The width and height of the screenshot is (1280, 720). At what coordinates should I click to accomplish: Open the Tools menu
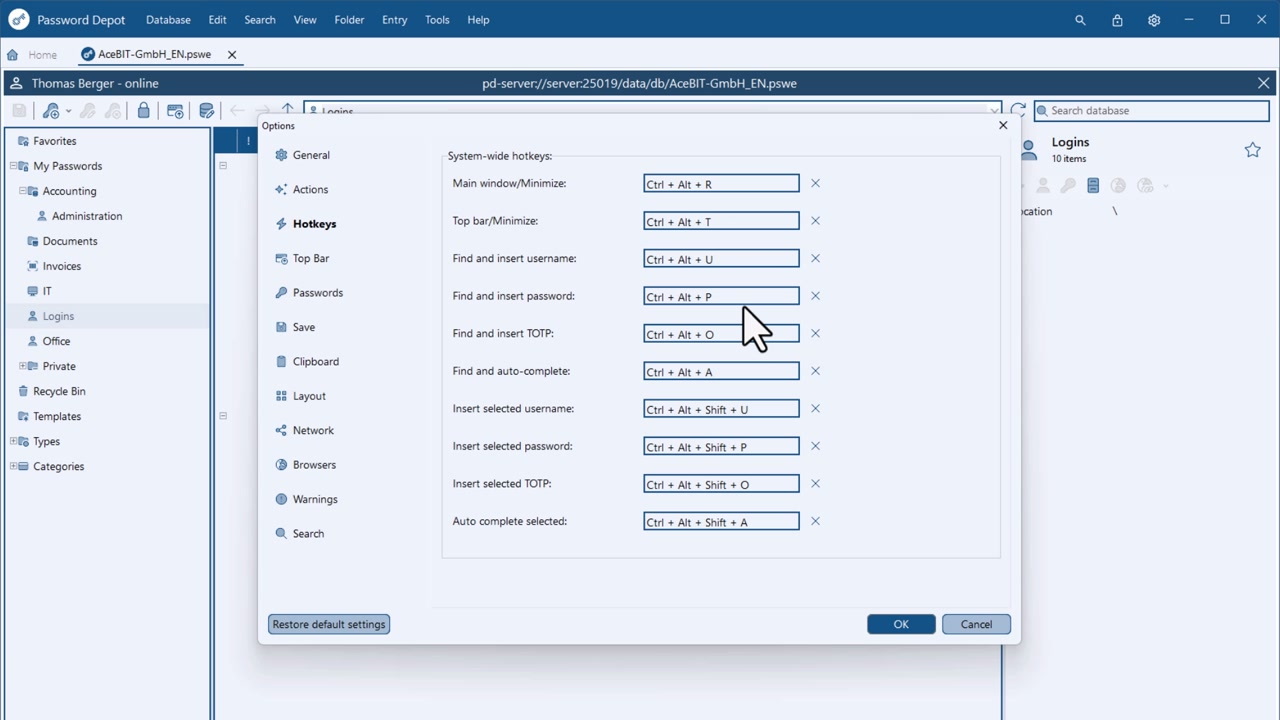coord(437,20)
